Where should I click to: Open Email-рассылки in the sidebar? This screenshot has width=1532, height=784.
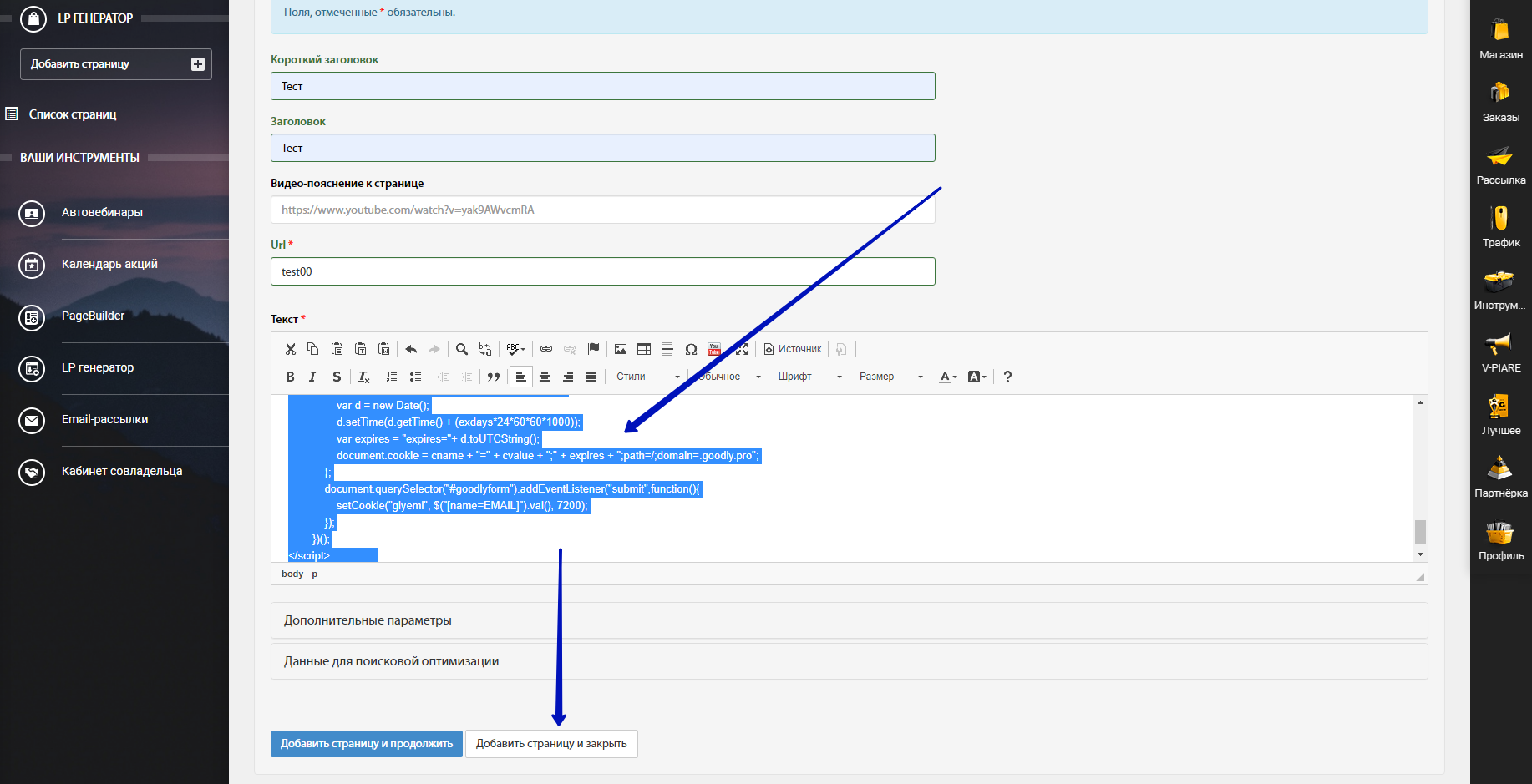(104, 420)
